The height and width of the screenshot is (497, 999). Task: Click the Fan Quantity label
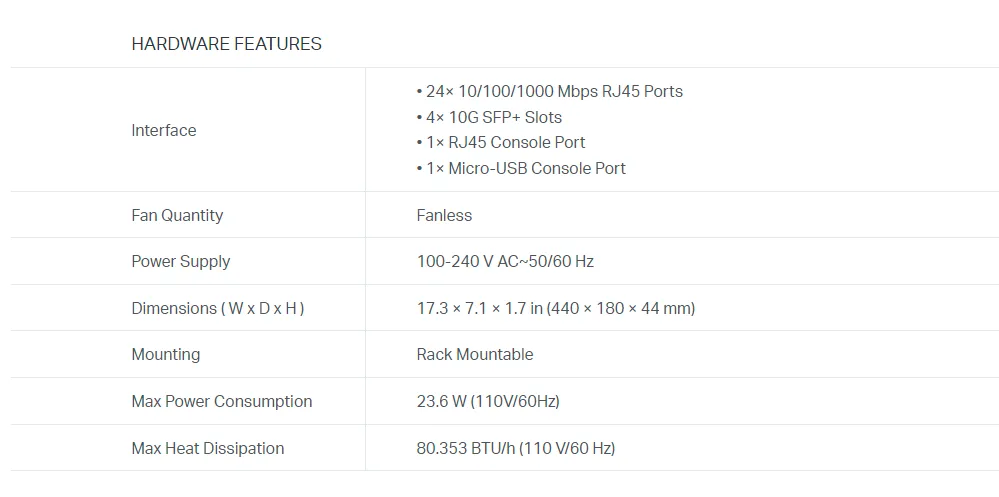(x=177, y=215)
